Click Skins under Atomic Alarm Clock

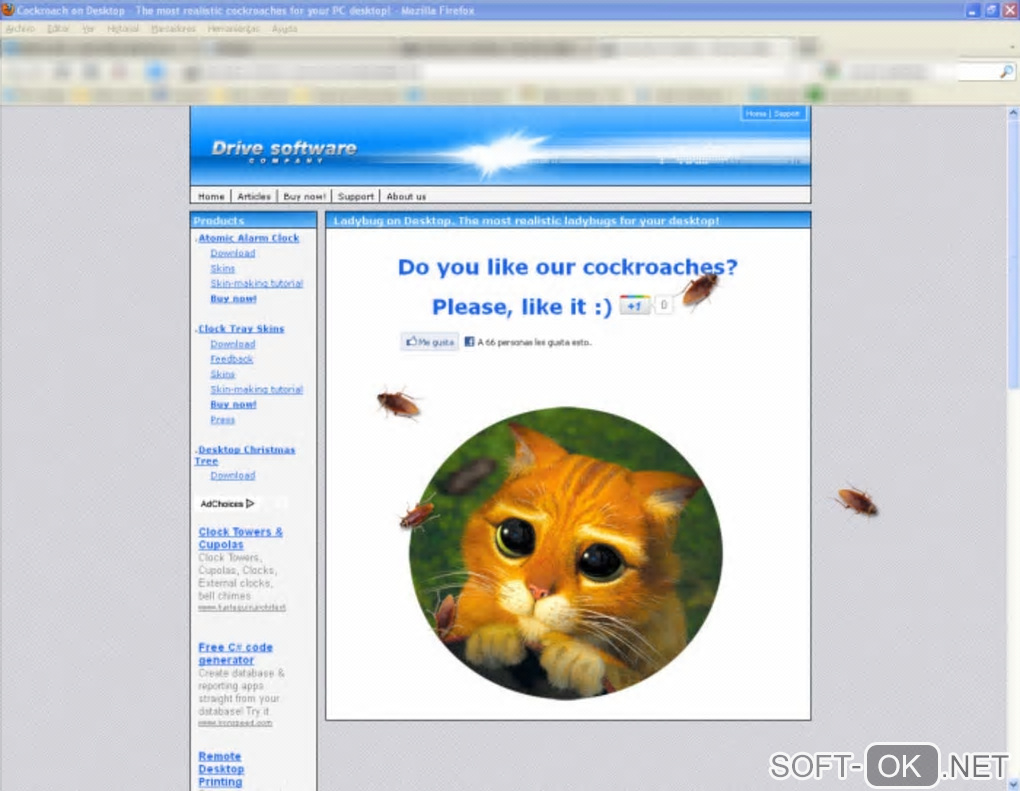pos(222,268)
